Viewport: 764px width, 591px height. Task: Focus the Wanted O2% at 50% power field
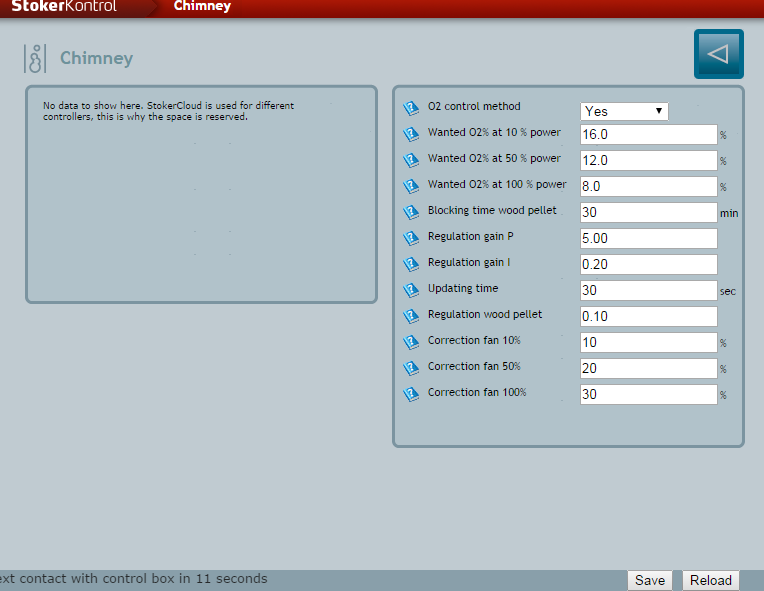[x=648, y=160]
